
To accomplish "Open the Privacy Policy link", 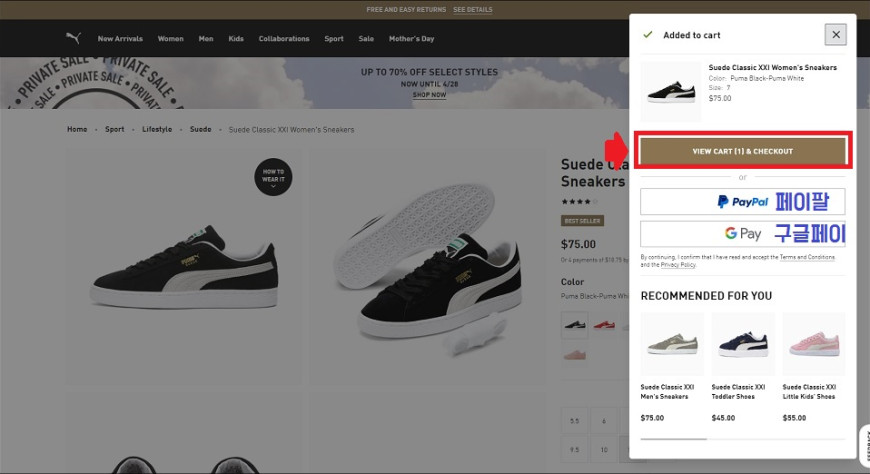I will (677, 265).
